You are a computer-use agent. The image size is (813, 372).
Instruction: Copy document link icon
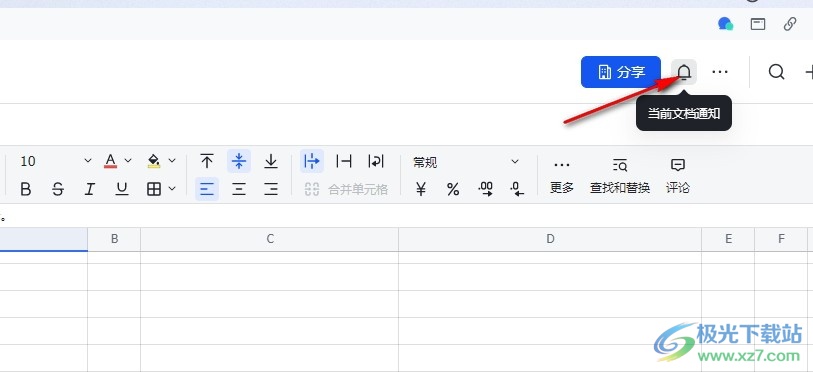pos(790,24)
